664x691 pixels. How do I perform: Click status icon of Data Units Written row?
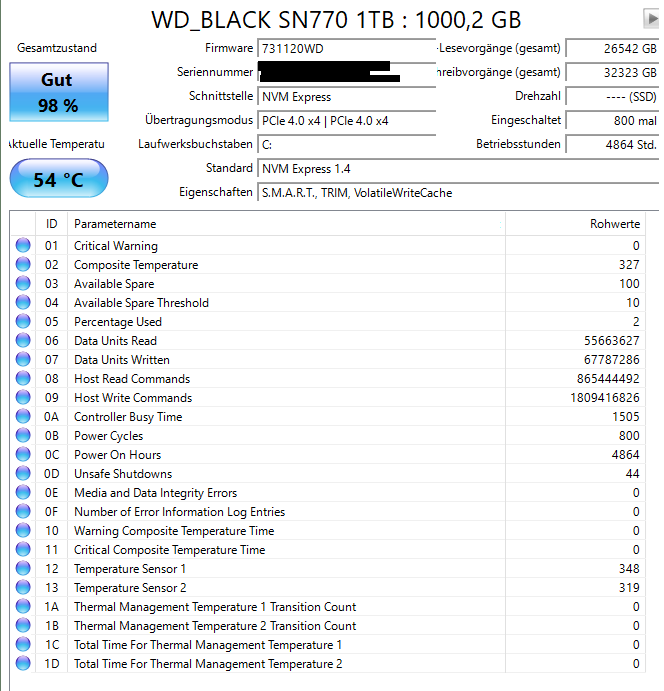pos(23,359)
